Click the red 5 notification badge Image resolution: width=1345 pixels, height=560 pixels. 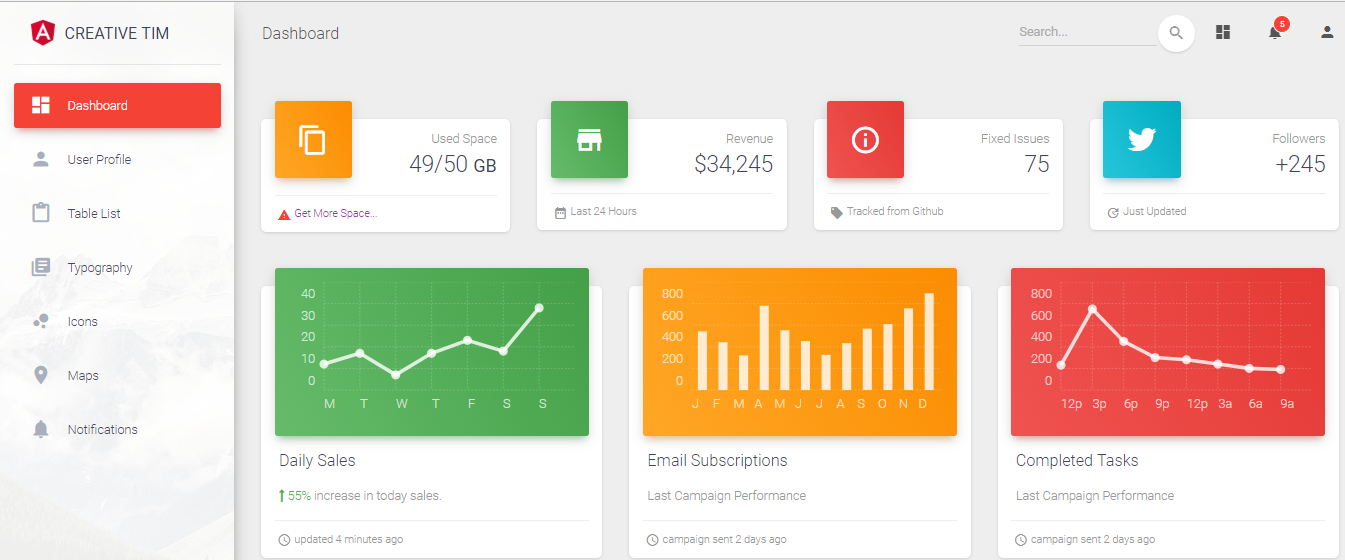tap(1282, 24)
